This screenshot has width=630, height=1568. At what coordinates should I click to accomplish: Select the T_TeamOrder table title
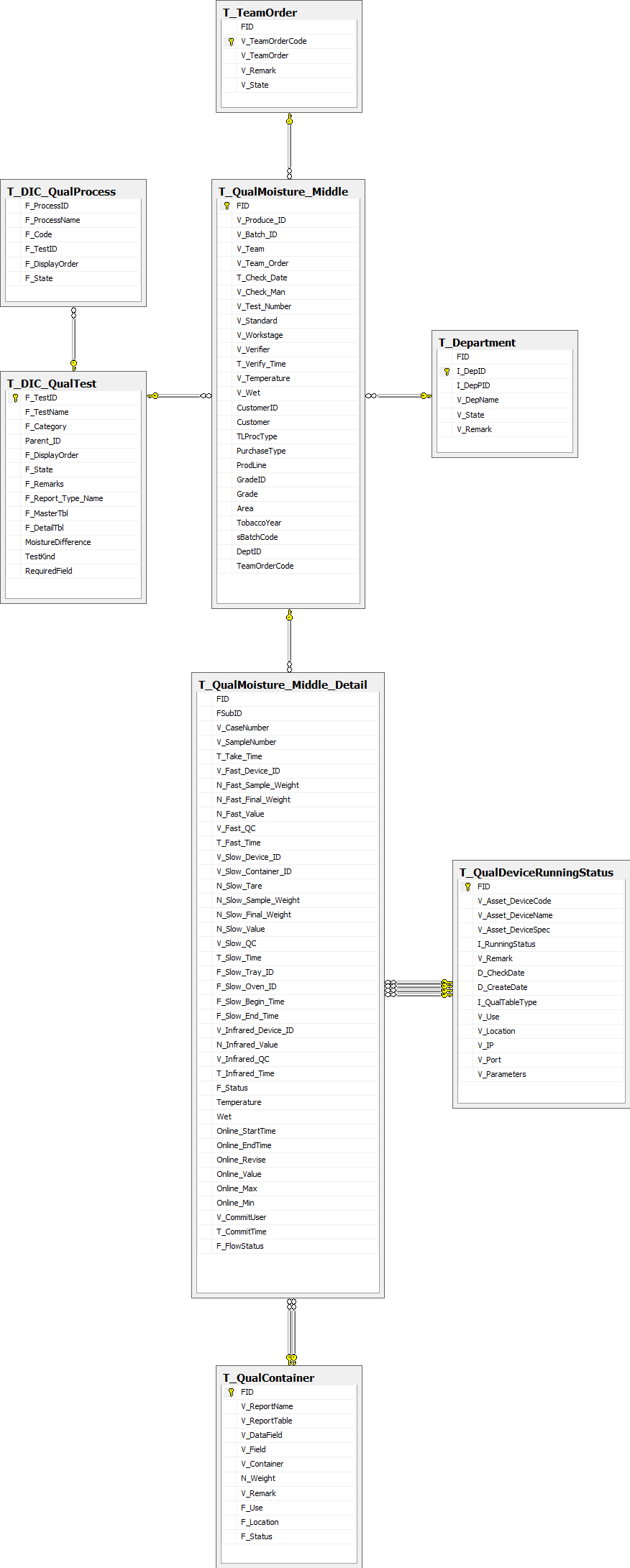[x=260, y=12]
